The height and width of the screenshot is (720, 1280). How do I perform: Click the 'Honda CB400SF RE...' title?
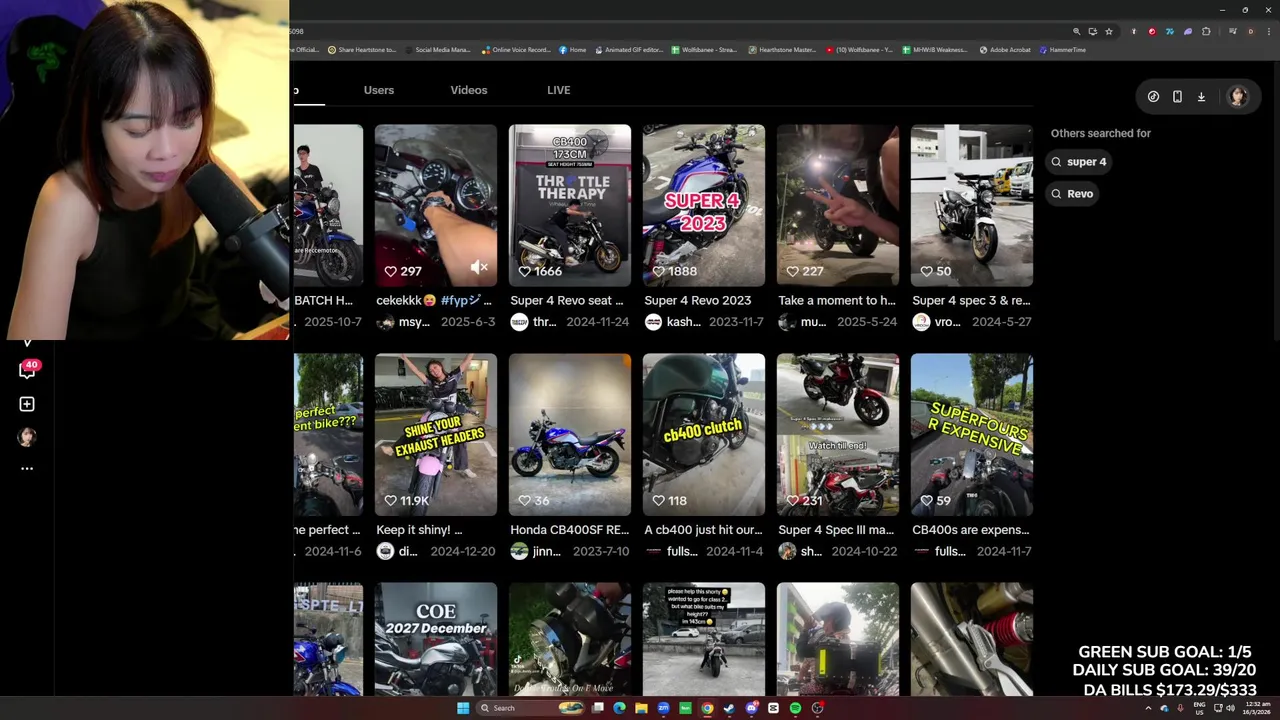click(570, 530)
